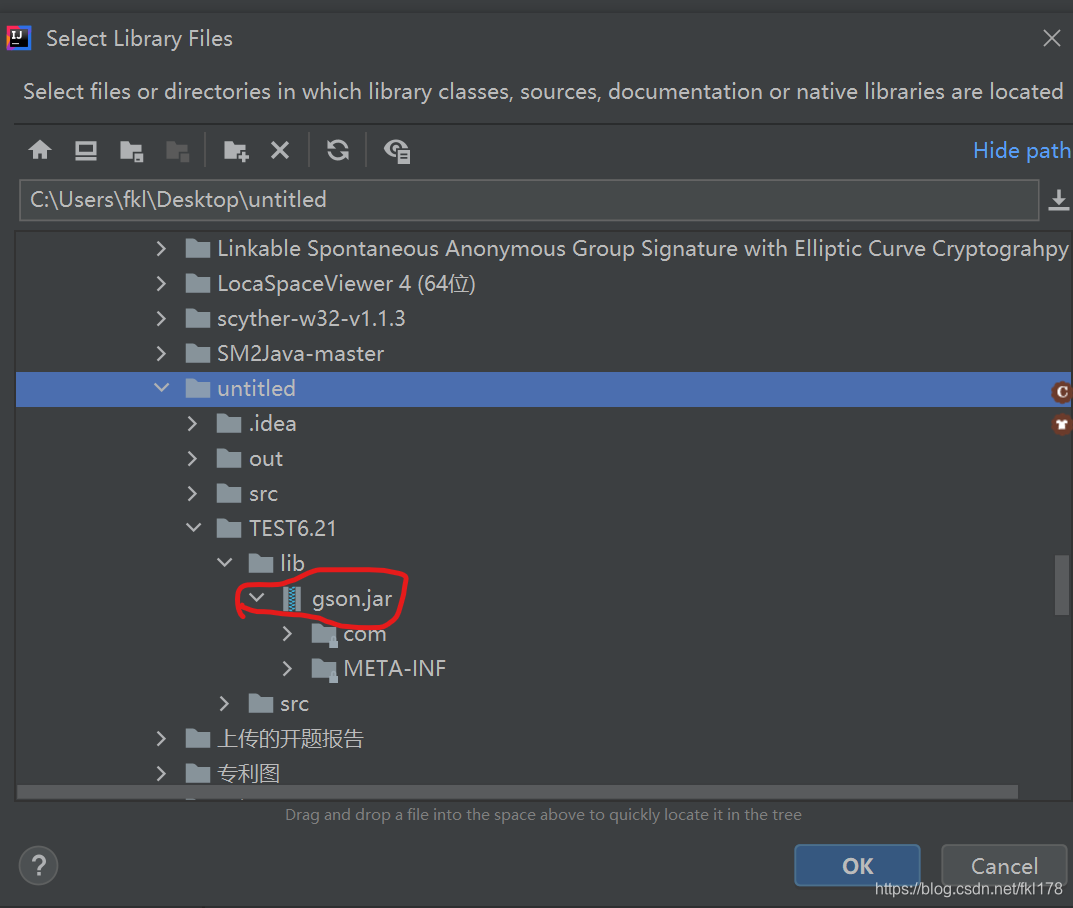
Task: Select the 专利图 folder
Action: click(x=248, y=774)
